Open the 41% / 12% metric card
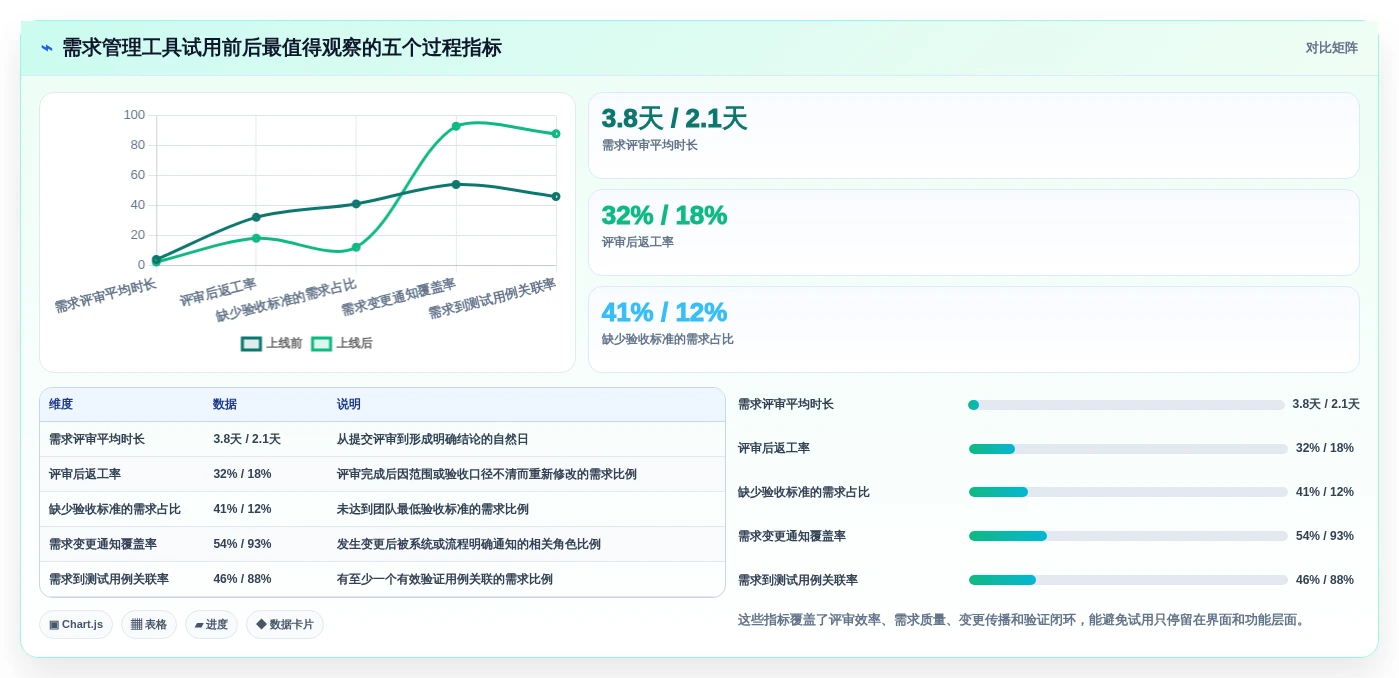1399x678 pixels. click(x=973, y=329)
